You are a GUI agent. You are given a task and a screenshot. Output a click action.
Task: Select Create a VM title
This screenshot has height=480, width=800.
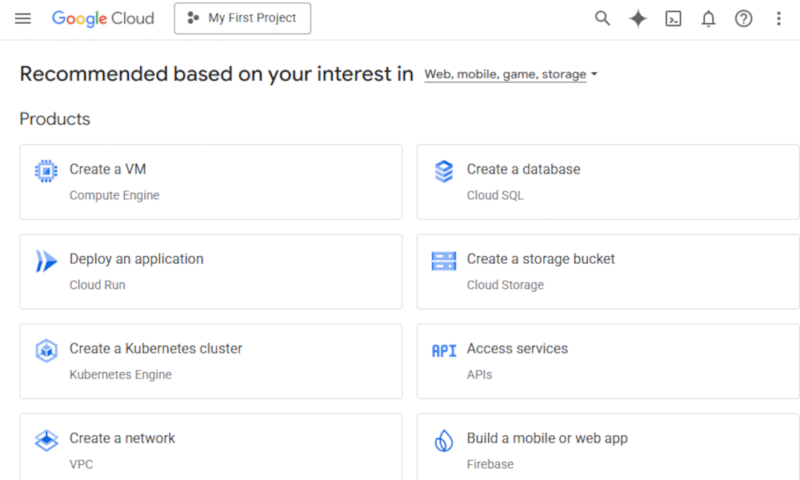[x=108, y=169]
